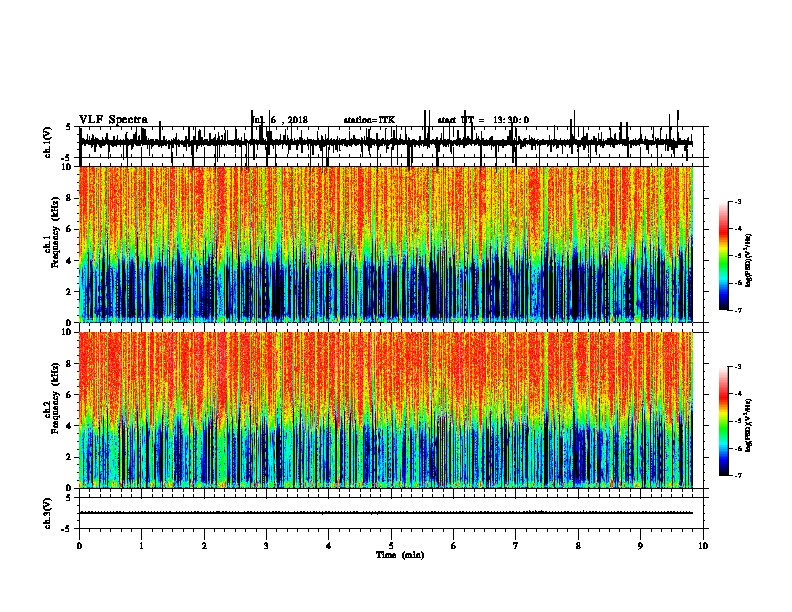Select the ch.2 "Frequency (kHz)" axis label
The width and height of the screenshot is (792, 612).
[x=55, y=398]
